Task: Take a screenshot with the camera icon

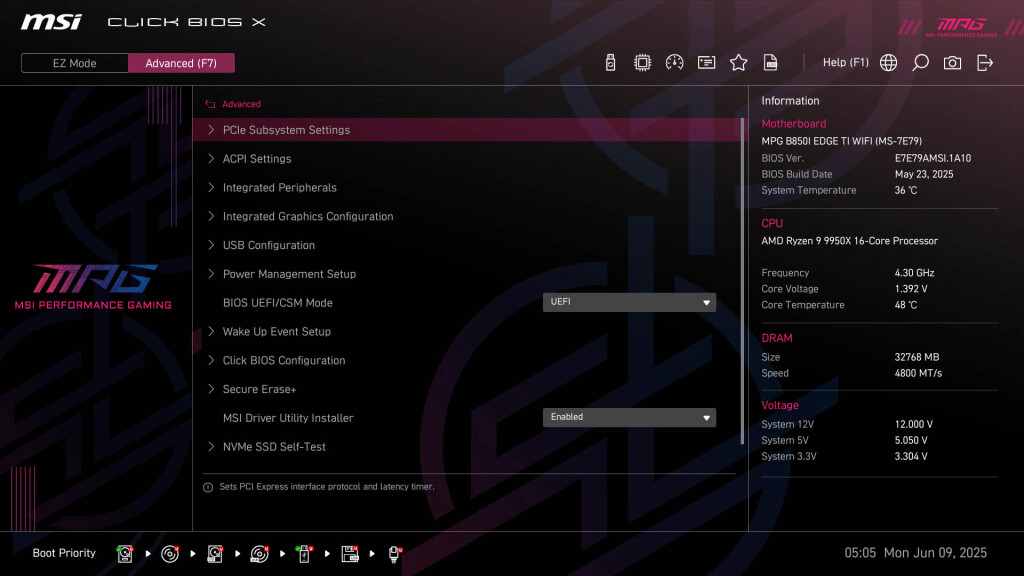Action: coord(952,63)
